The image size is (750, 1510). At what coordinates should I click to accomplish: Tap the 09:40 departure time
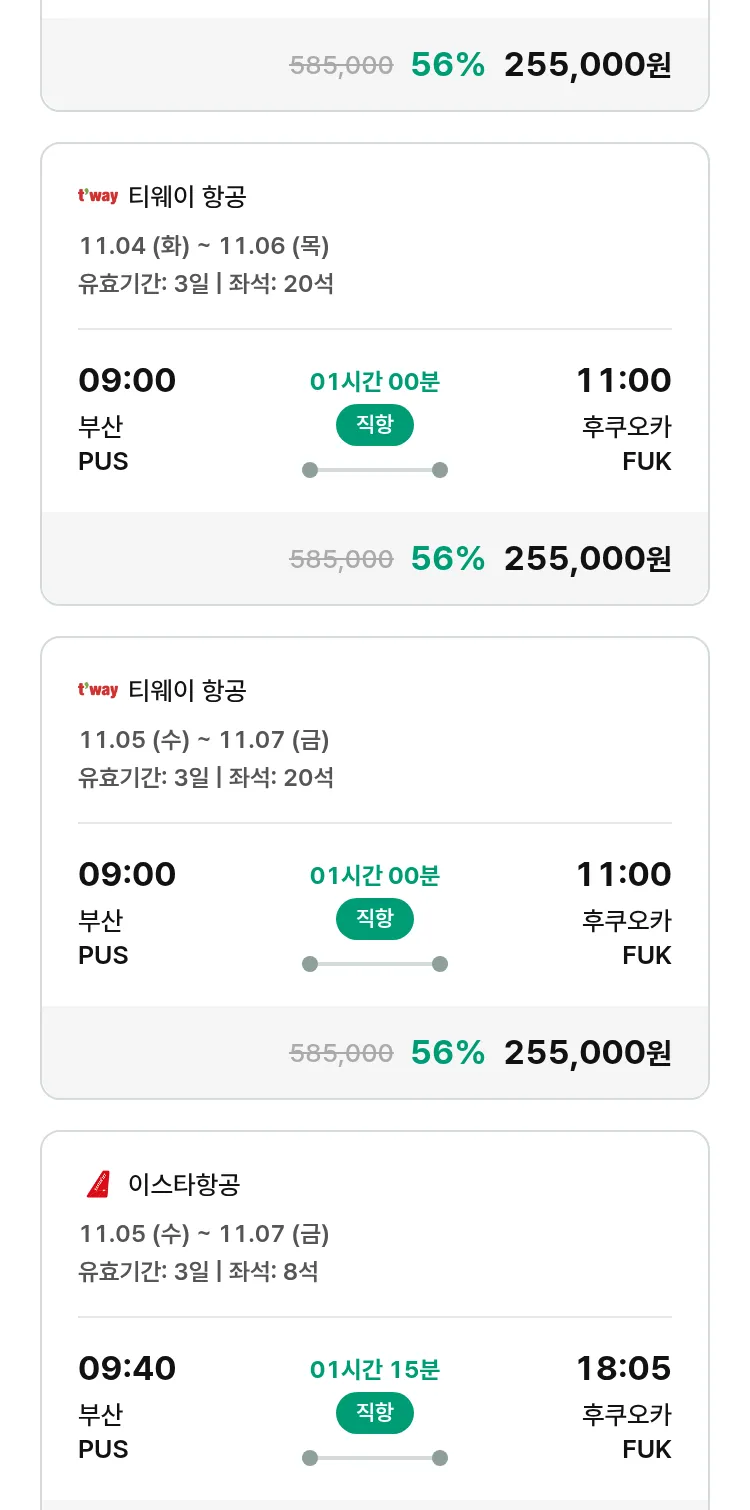127,1368
